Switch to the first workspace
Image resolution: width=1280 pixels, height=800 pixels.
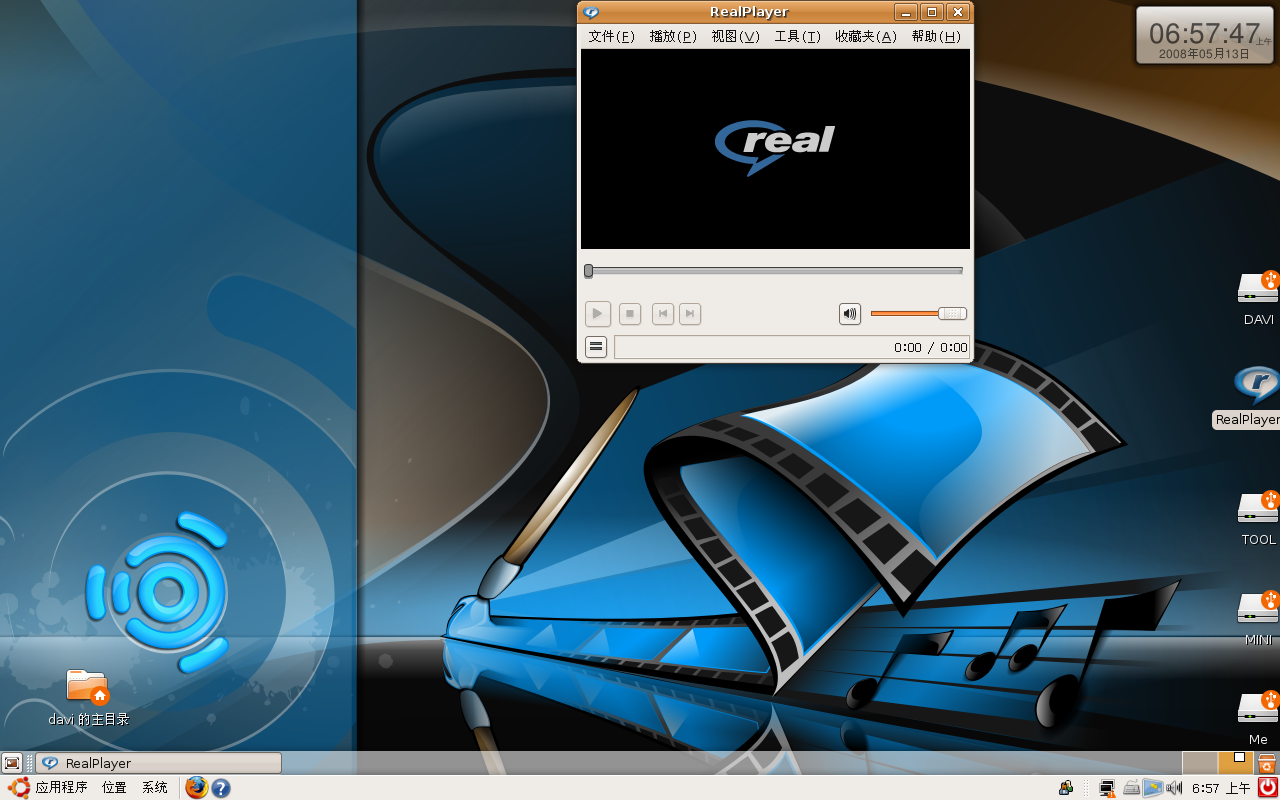click(1200, 763)
